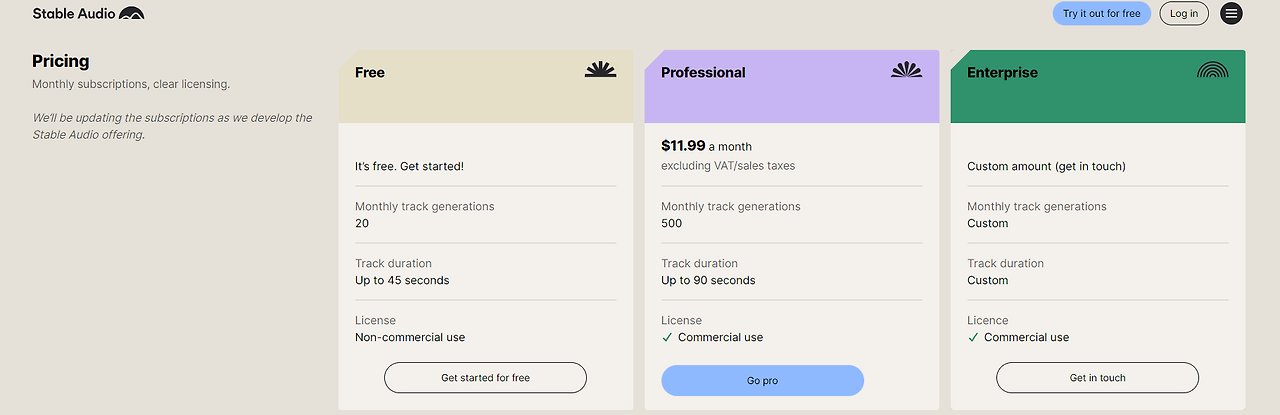Click the Pricing heading

point(61,61)
